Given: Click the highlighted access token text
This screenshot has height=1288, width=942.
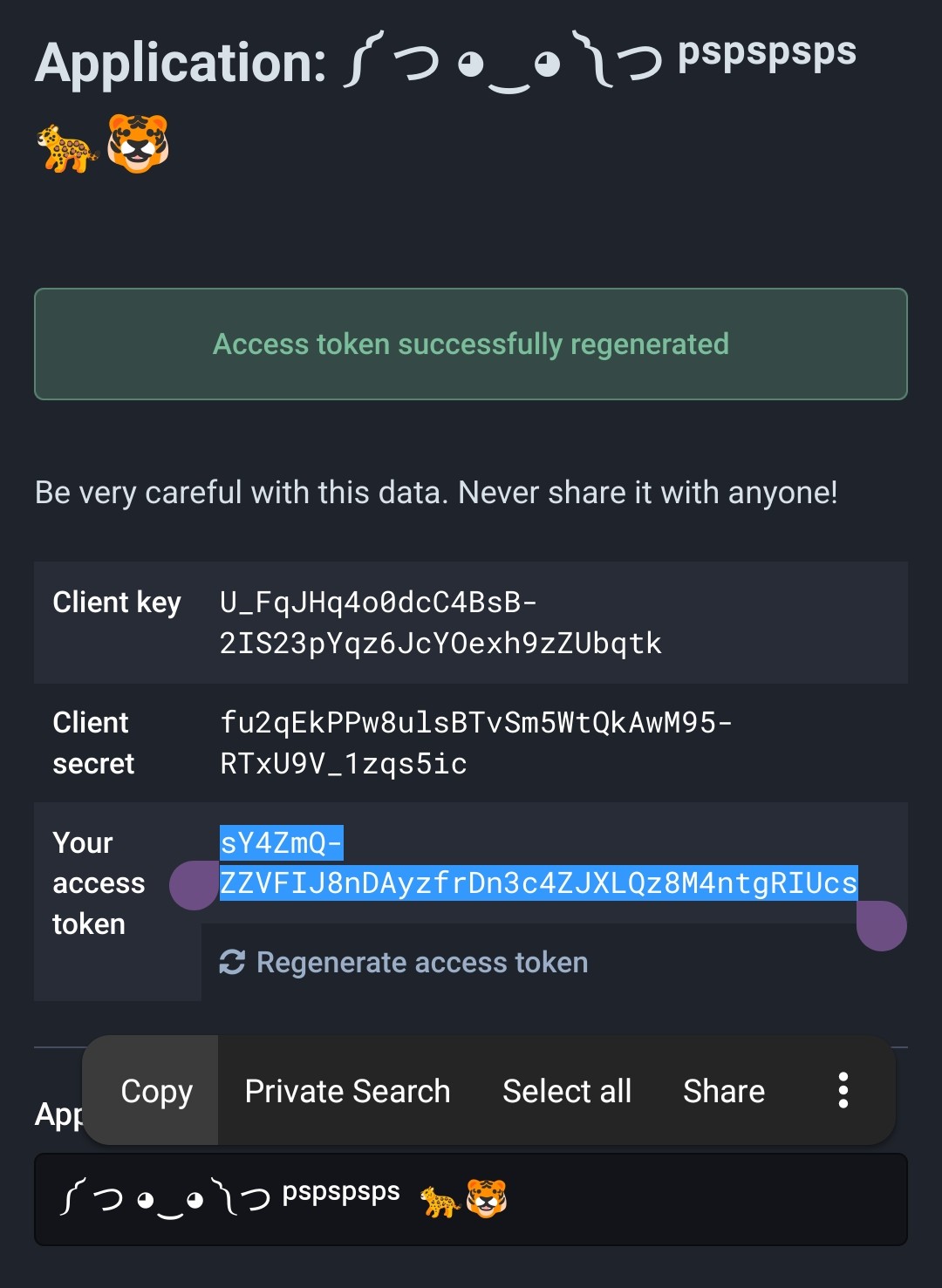Looking at the screenshot, I should (x=537, y=883).
